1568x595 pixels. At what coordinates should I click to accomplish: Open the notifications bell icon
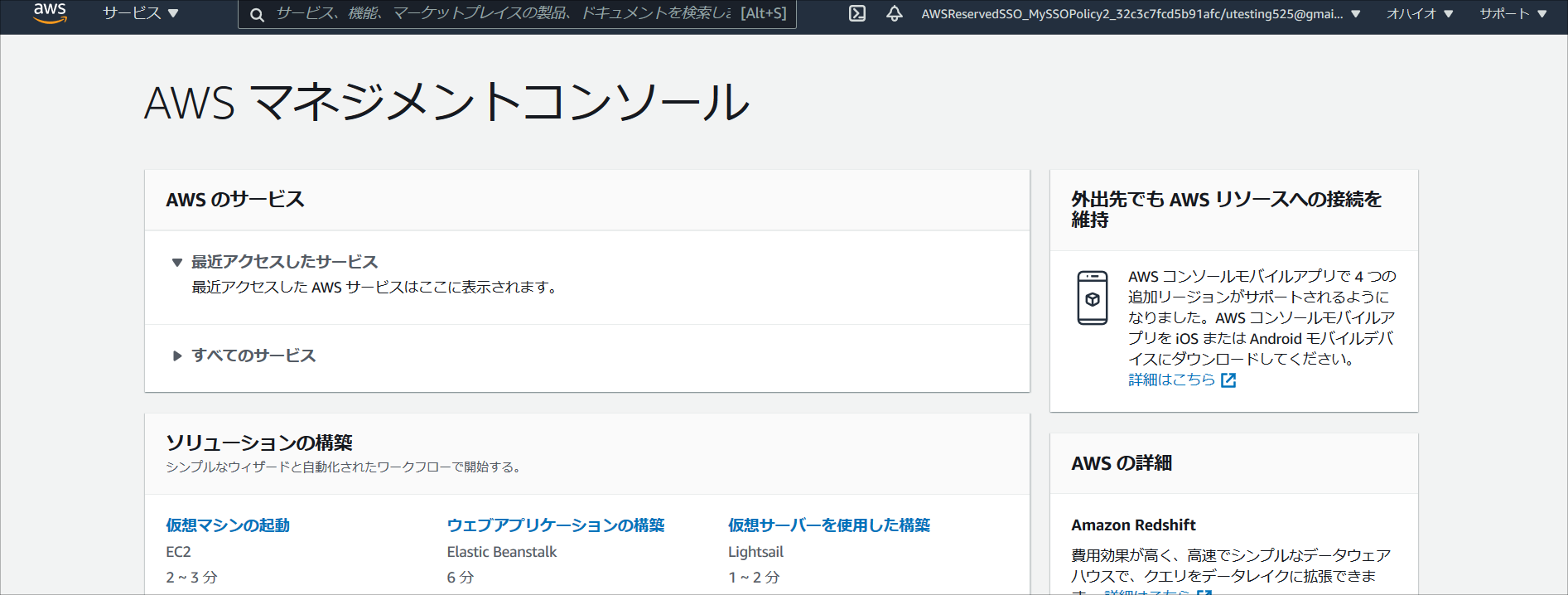point(895,13)
